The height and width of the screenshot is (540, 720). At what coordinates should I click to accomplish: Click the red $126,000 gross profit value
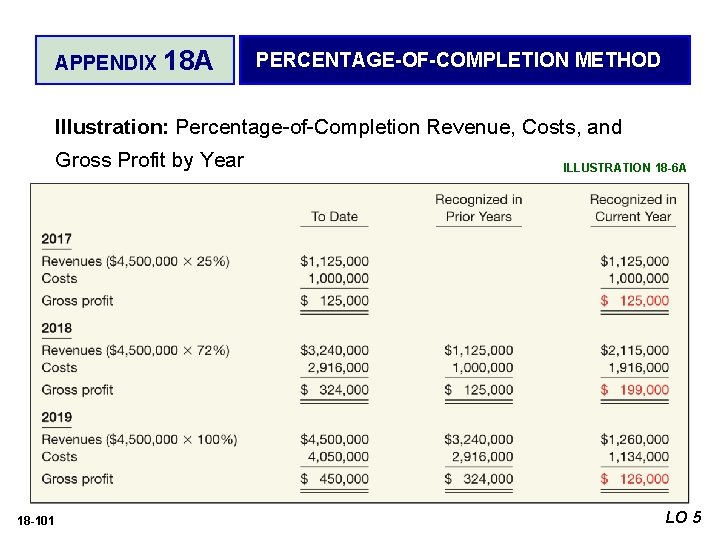coord(635,479)
